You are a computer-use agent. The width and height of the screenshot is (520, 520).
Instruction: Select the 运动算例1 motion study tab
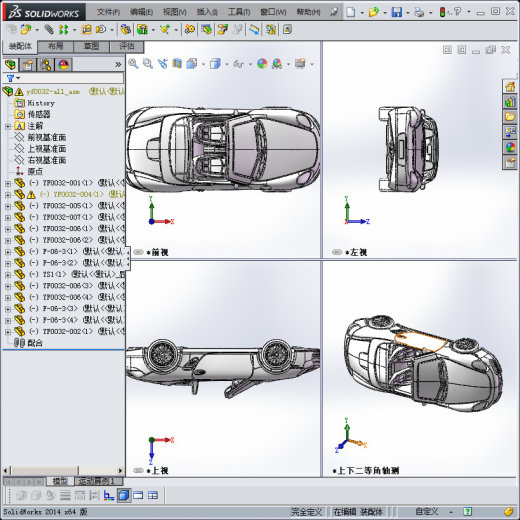click(99, 481)
